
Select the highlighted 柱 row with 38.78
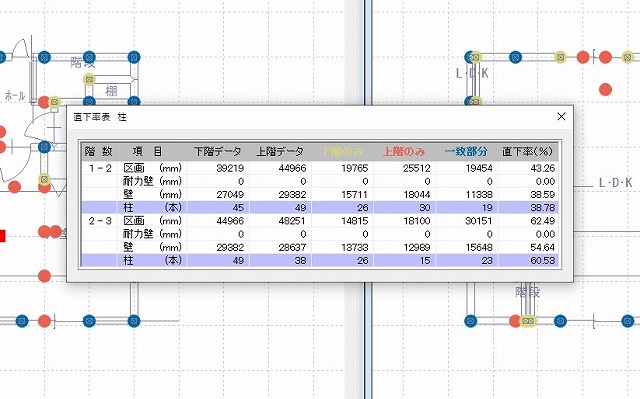[x=320, y=207]
